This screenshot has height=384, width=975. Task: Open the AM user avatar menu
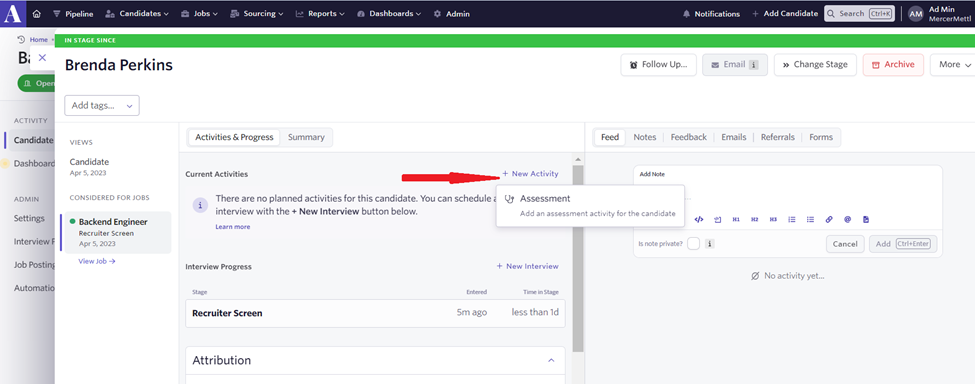click(x=915, y=14)
